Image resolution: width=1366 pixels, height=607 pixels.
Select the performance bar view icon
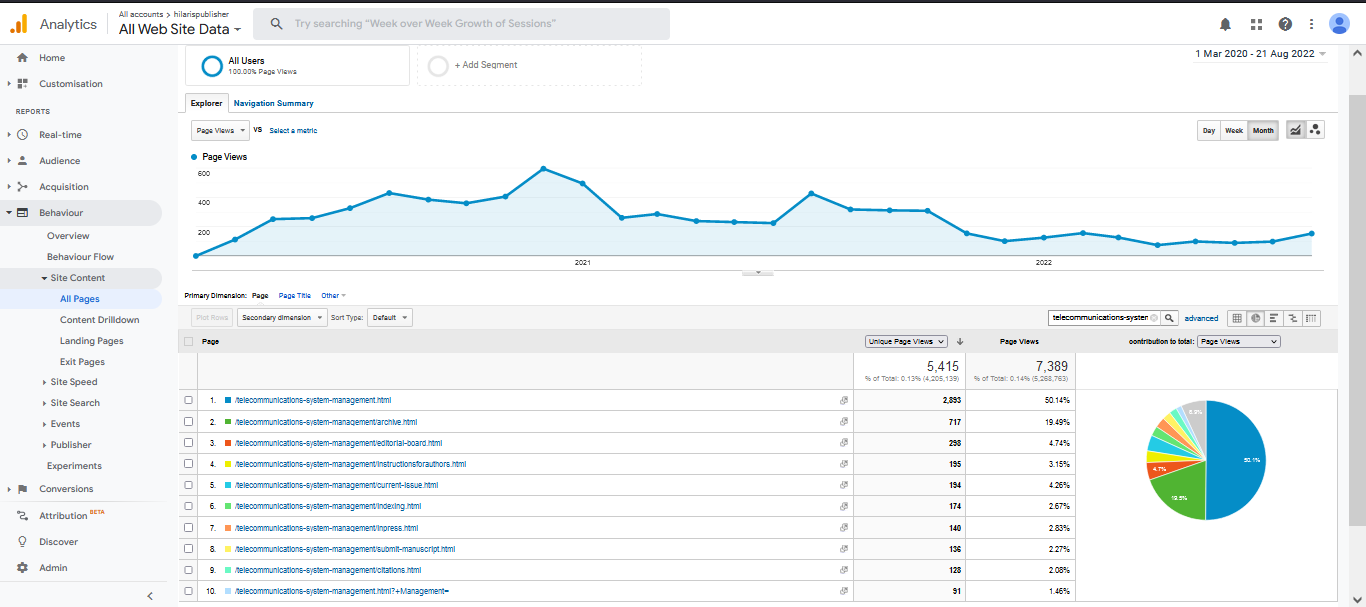click(x=1274, y=318)
